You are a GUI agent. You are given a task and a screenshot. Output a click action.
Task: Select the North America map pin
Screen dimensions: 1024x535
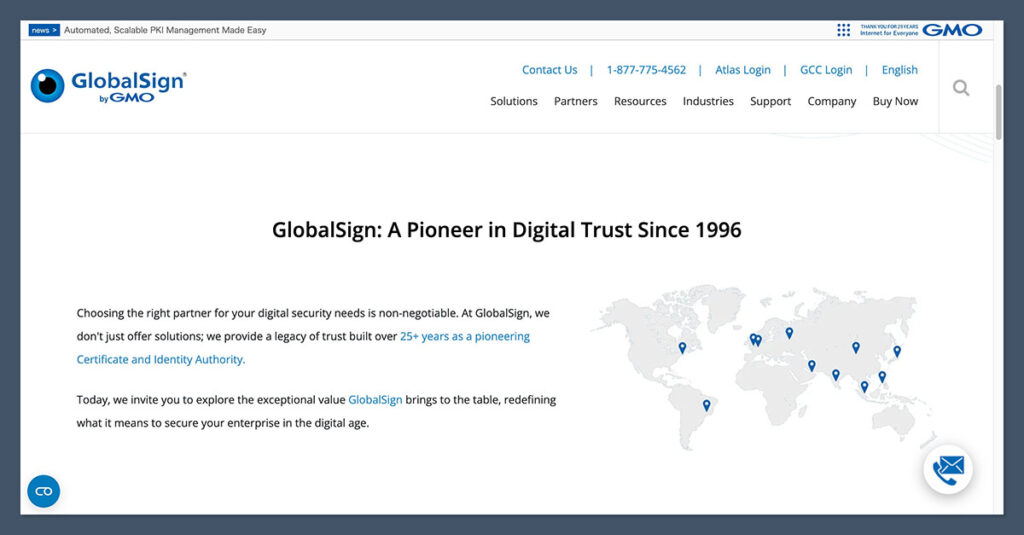pos(682,348)
